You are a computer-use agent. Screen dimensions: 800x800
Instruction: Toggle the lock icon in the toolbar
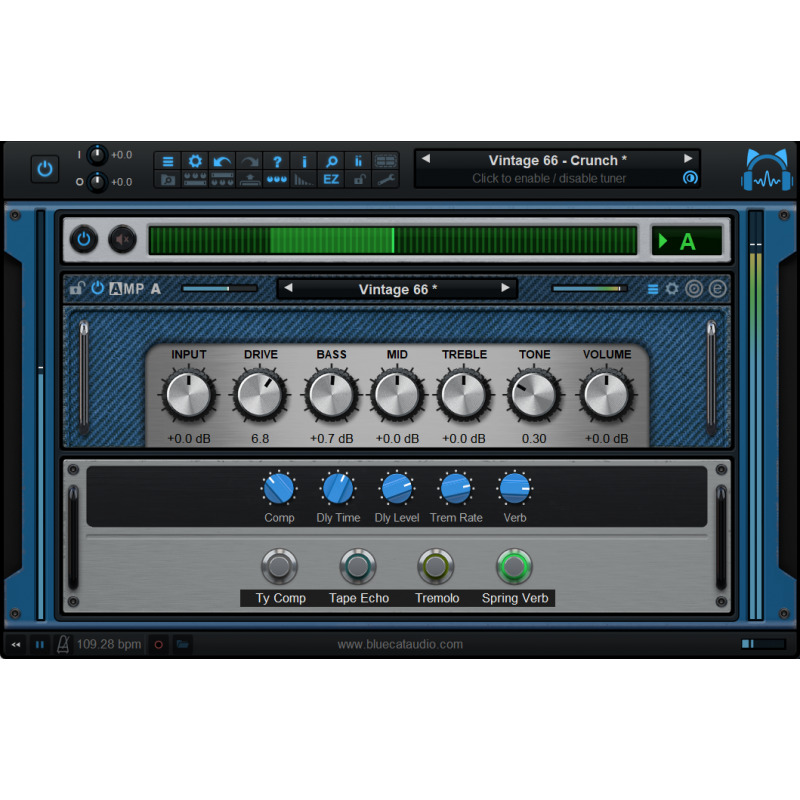pos(358,182)
